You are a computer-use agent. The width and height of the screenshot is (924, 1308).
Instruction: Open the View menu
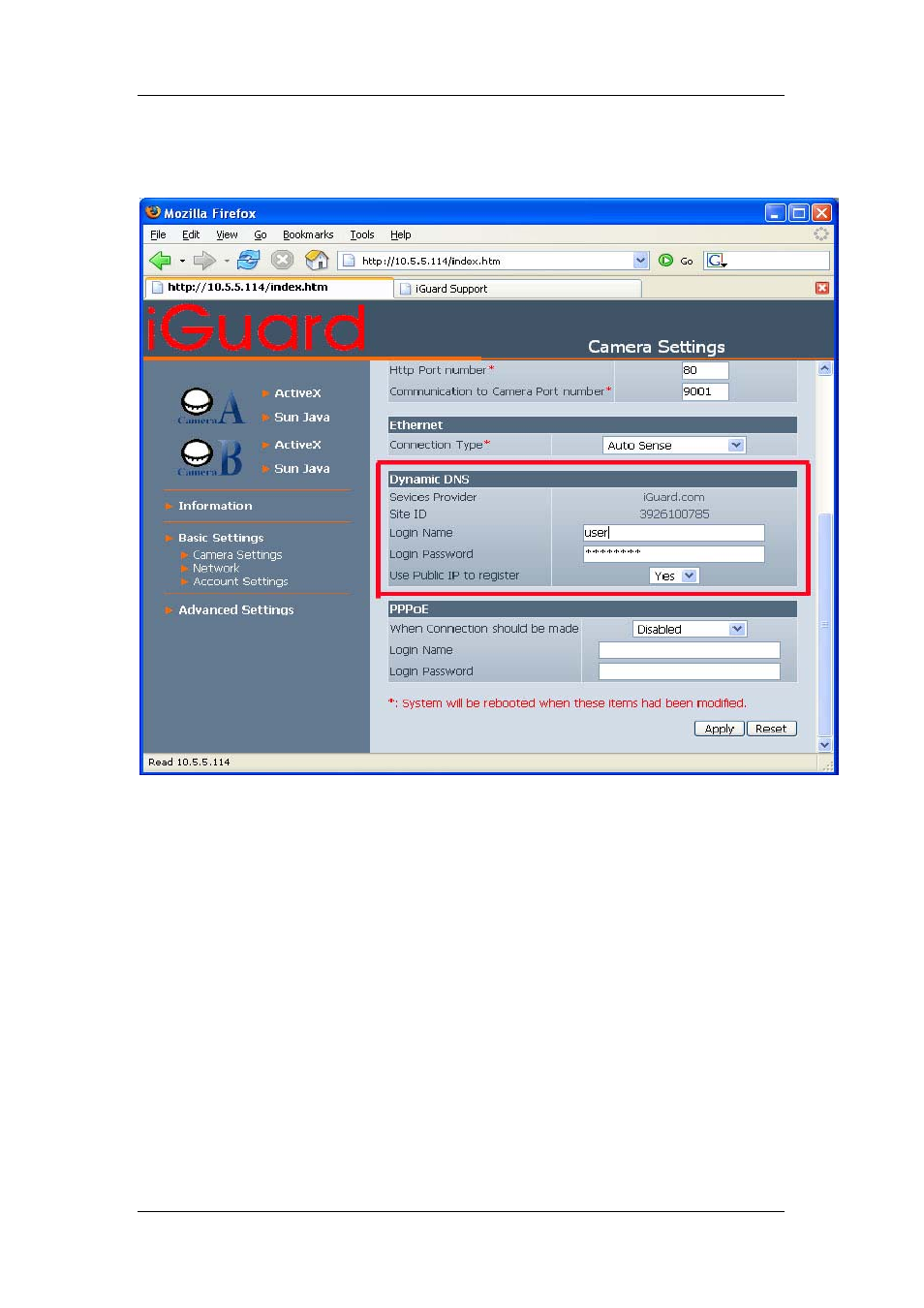[x=227, y=234]
